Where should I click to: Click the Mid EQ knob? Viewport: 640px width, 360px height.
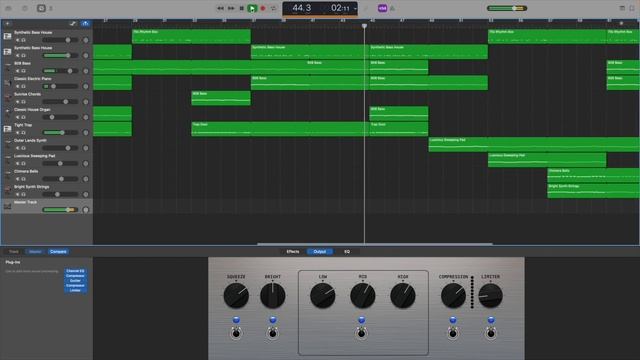[362, 296]
